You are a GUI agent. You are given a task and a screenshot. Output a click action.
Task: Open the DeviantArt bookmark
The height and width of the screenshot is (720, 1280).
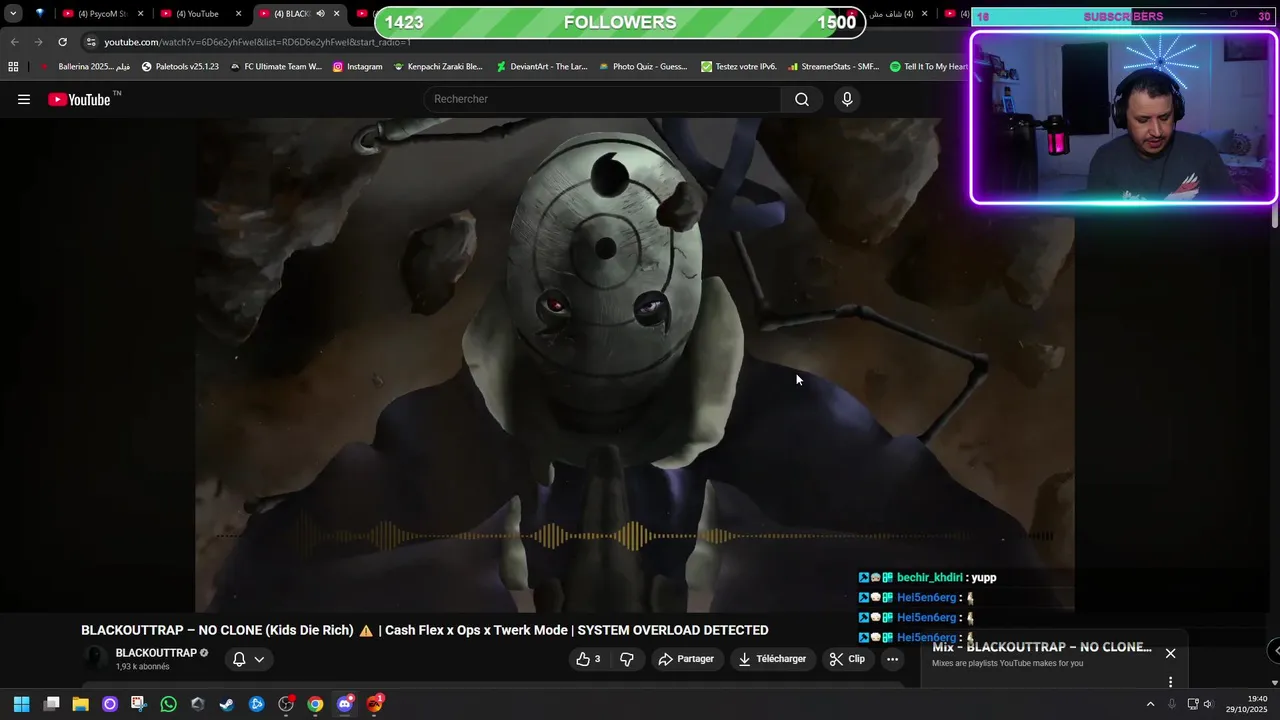542,67
